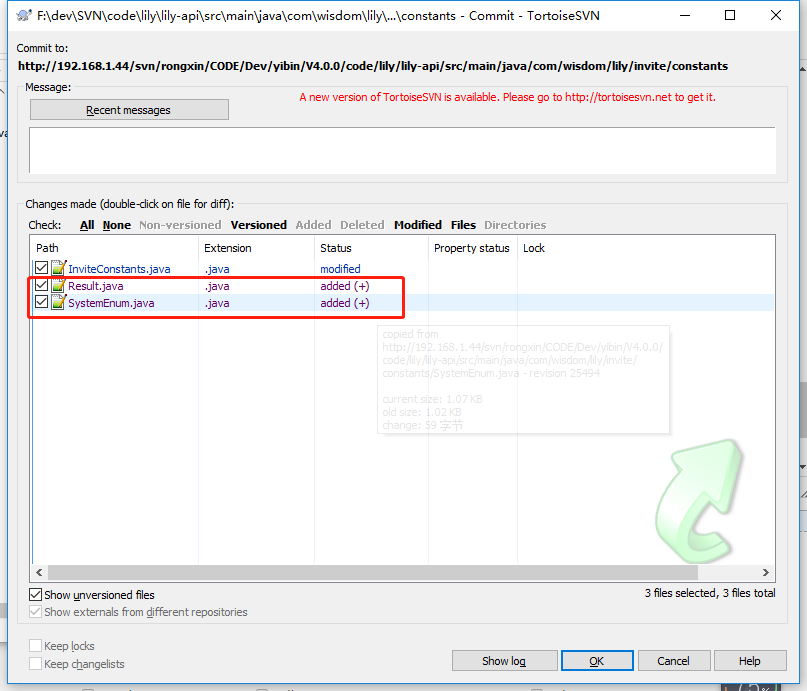Image resolution: width=807 pixels, height=691 pixels.
Task: Confirm the commit with OK
Action: tap(597, 661)
